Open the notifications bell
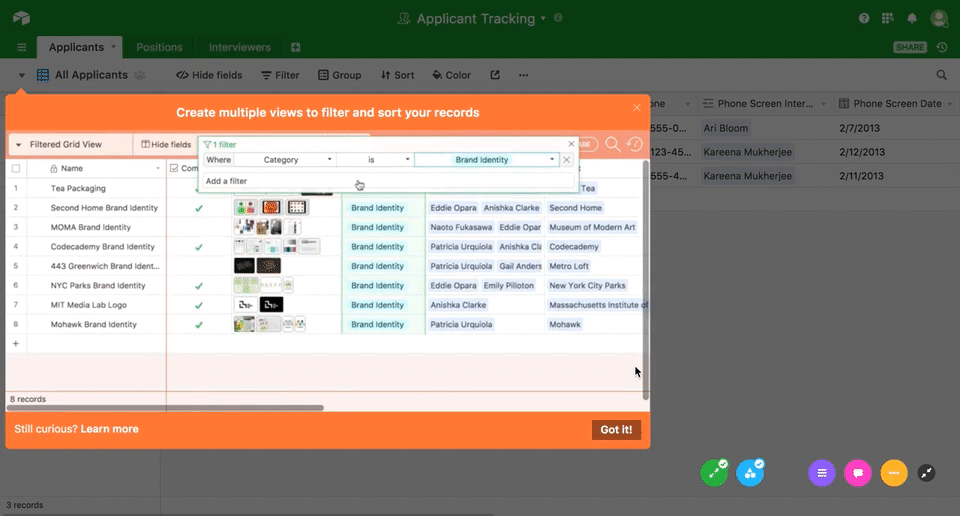The width and height of the screenshot is (960, 516). pos(912,18)
